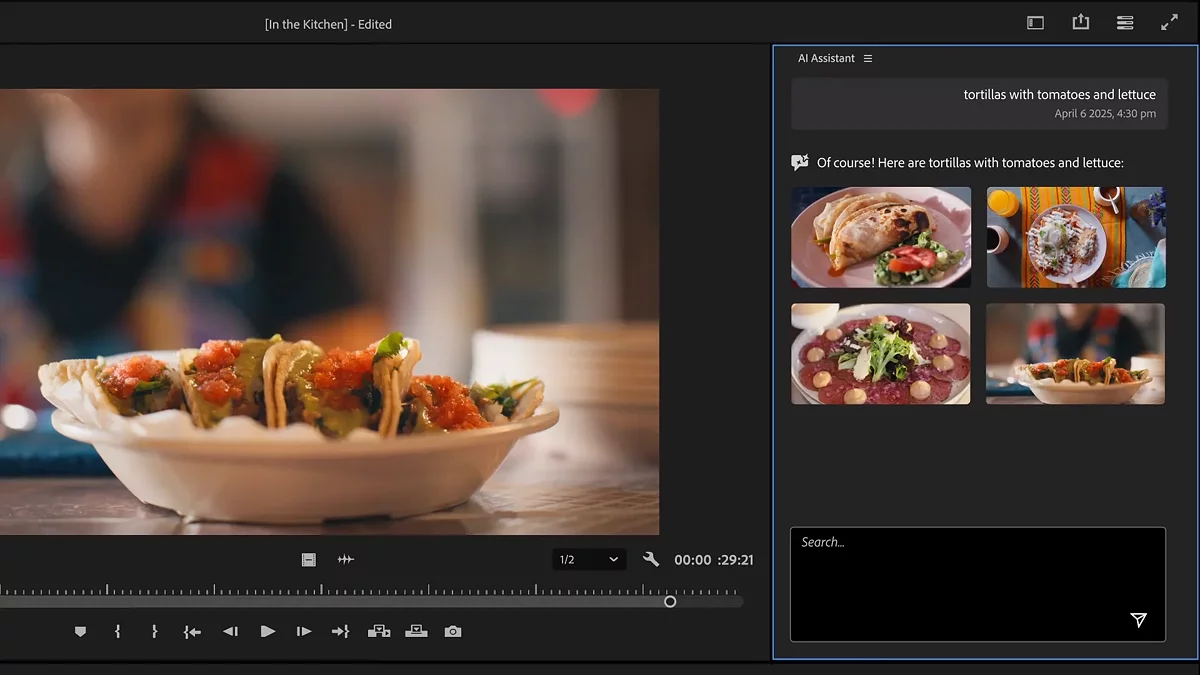This screenshot has width=1200, height=675.
Task: Click the Extract edit icon
Action: tap(416, 632)
